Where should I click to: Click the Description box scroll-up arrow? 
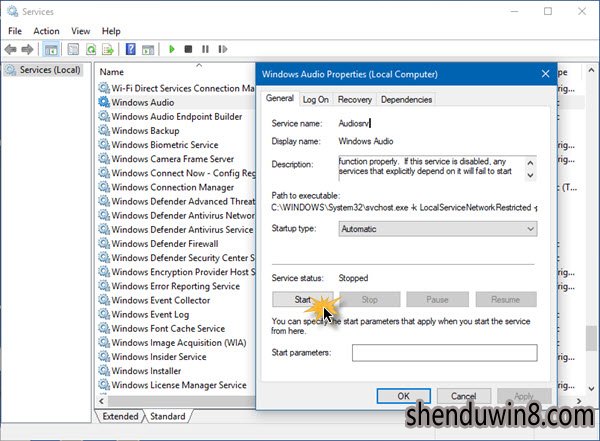(530, 163)
